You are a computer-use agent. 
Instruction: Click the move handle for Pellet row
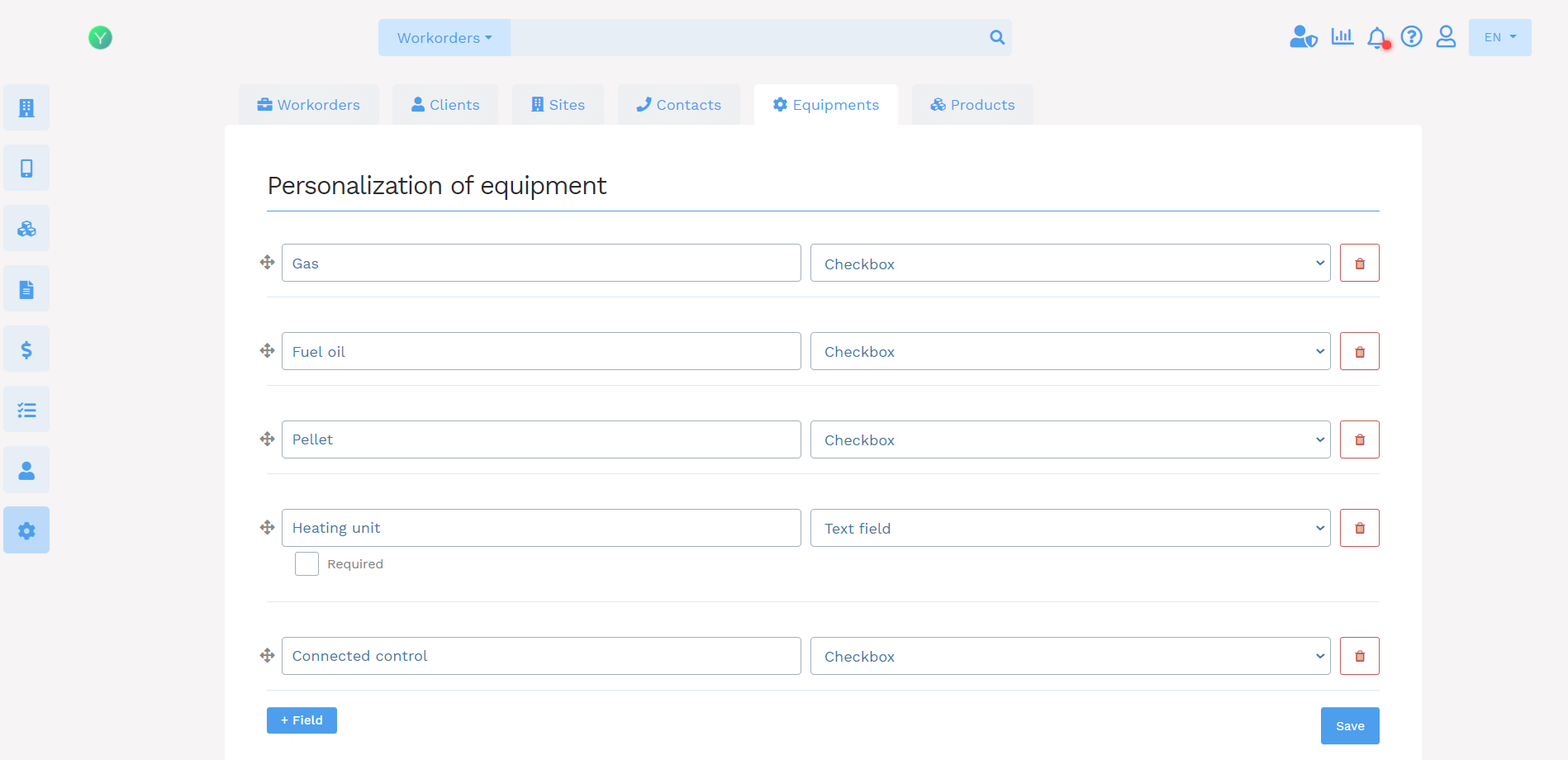(x=267, y=439)
